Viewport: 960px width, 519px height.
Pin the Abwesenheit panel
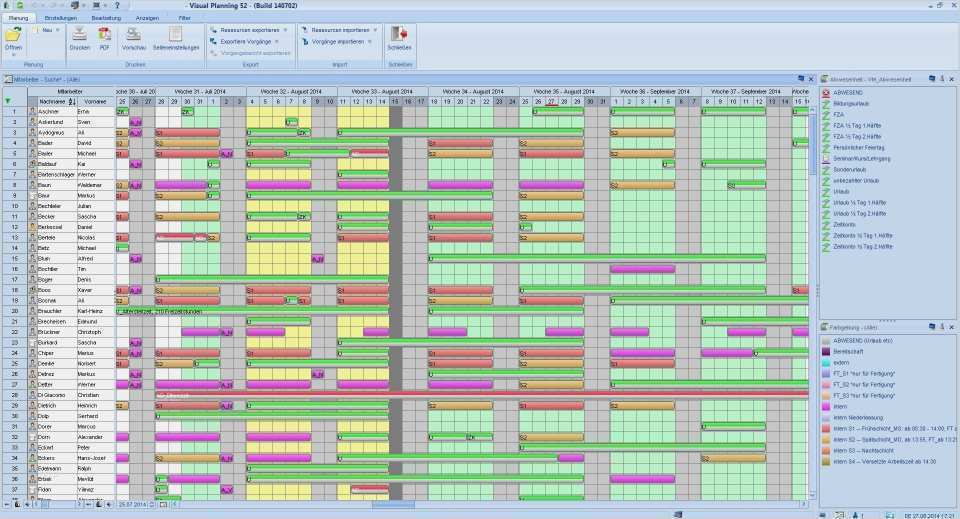pos(941,78)
